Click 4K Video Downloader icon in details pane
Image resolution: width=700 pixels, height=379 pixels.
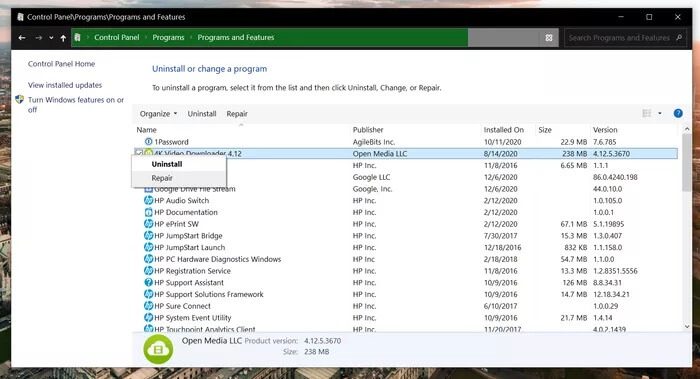(x=158, y=349)
